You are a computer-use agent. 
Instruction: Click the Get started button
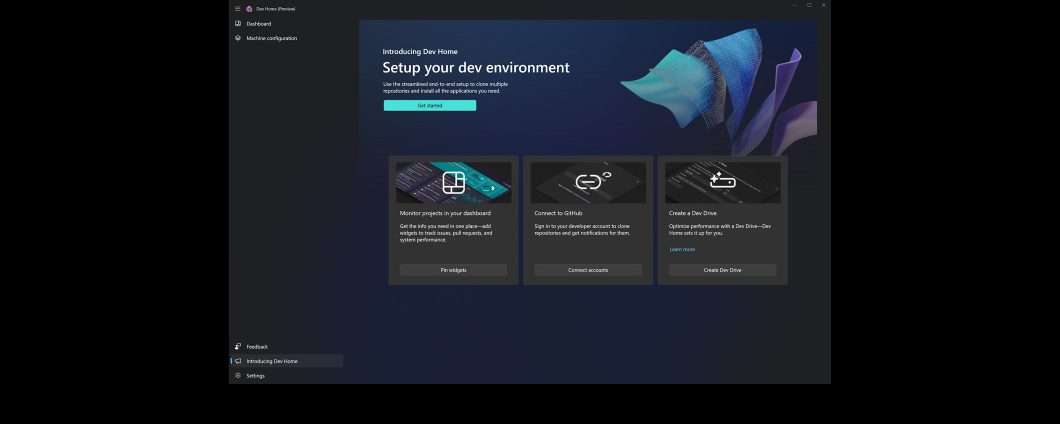(x=430, y=105)
